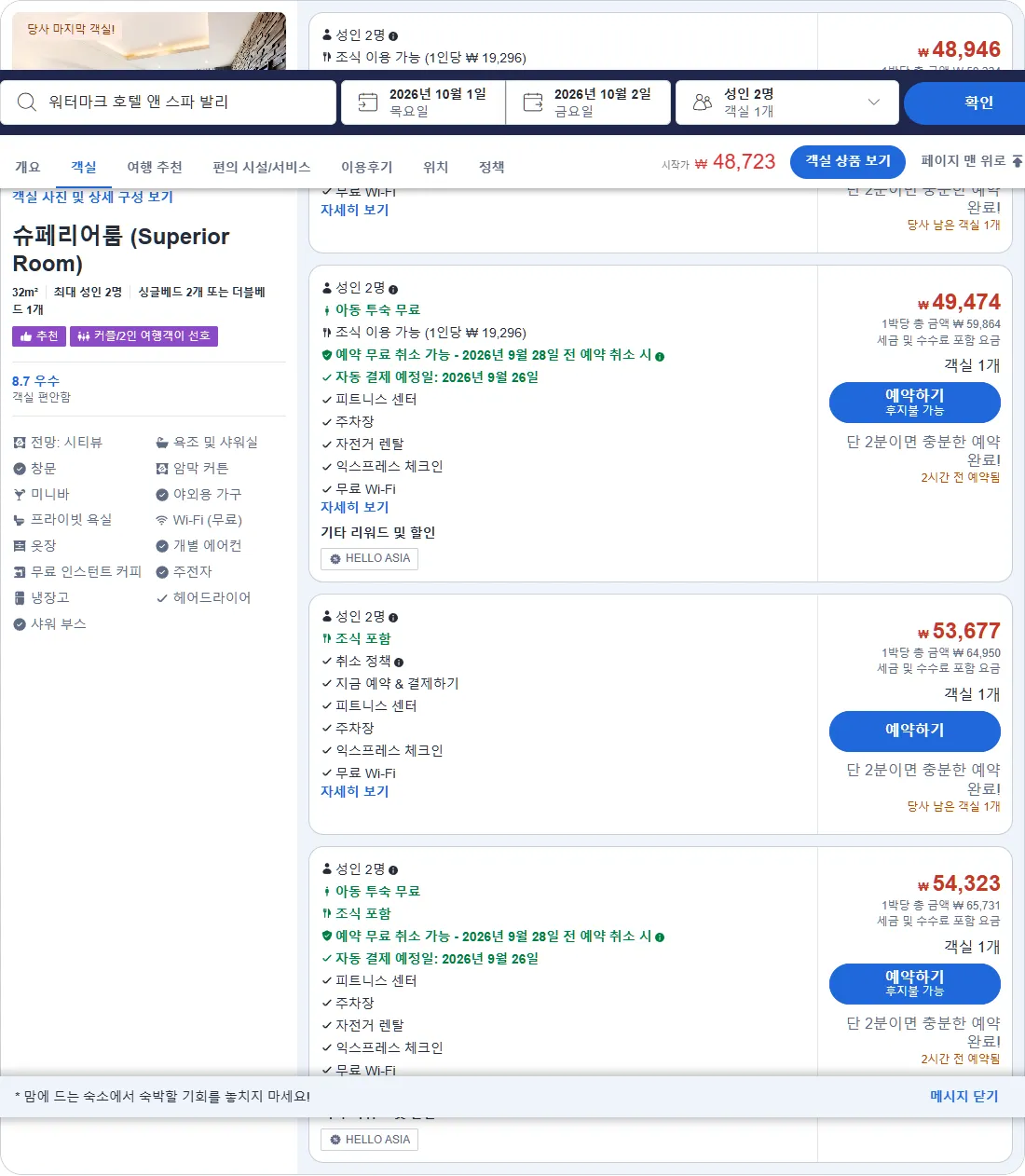The width and height of the screenshot is (1025, 1176).
Task: Click the search magnifier icon in hotel field
Action: [x=27, y=102]
